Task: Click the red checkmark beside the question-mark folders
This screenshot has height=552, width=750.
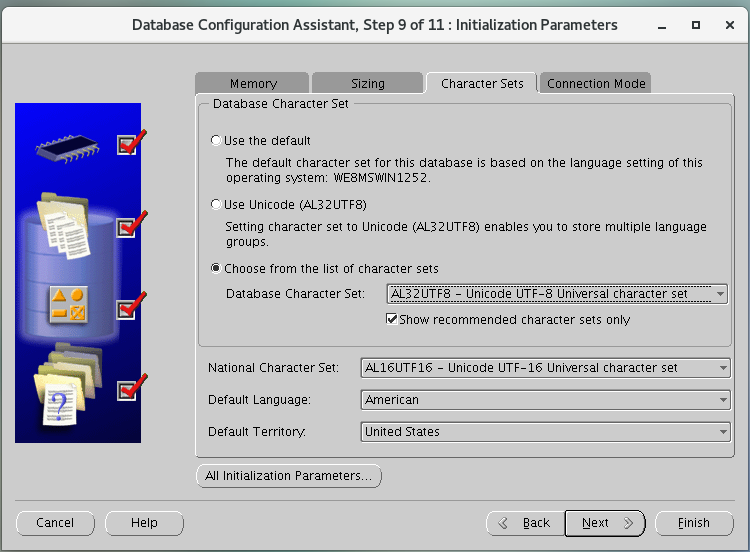Action: 132,387
